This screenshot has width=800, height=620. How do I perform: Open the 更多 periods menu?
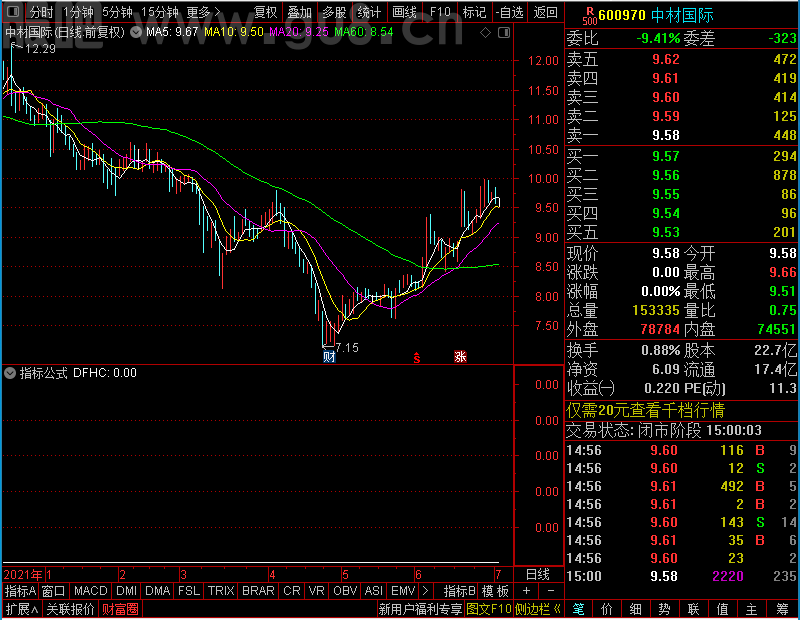click(x=203, y=12)
